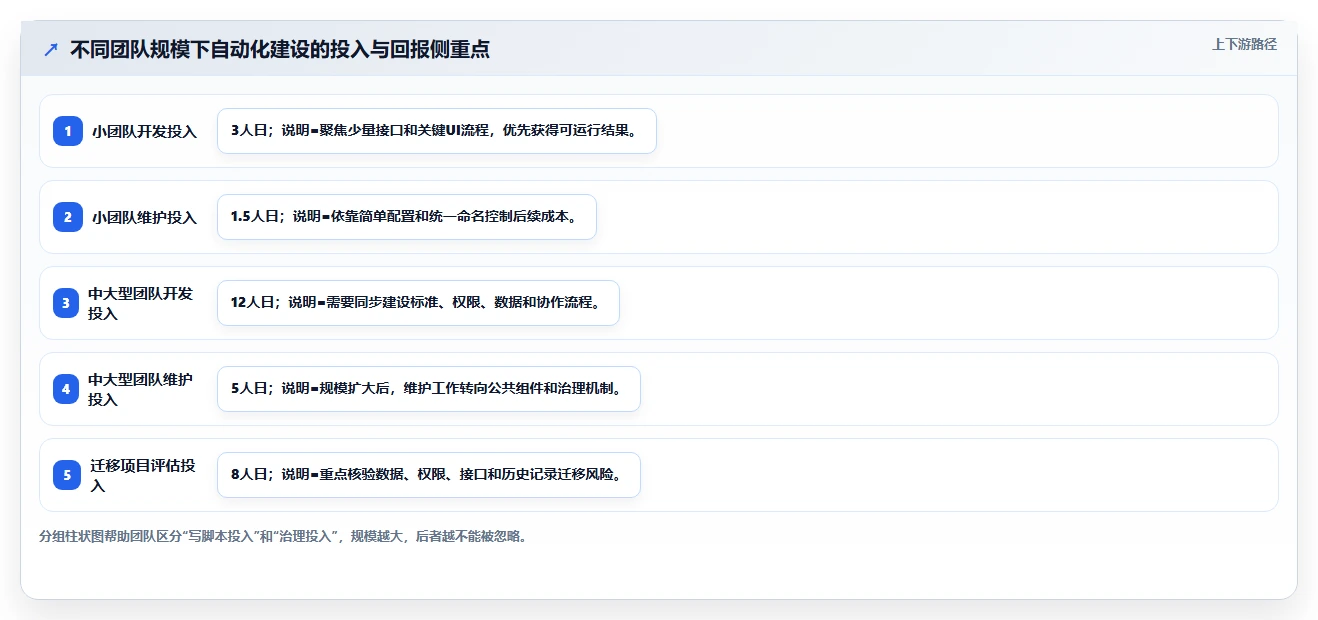Image resolution: width=1318 pixels, height=620 pixels.
Task: Select the 迁移项目评估投入 label
Action: point(143,475)
